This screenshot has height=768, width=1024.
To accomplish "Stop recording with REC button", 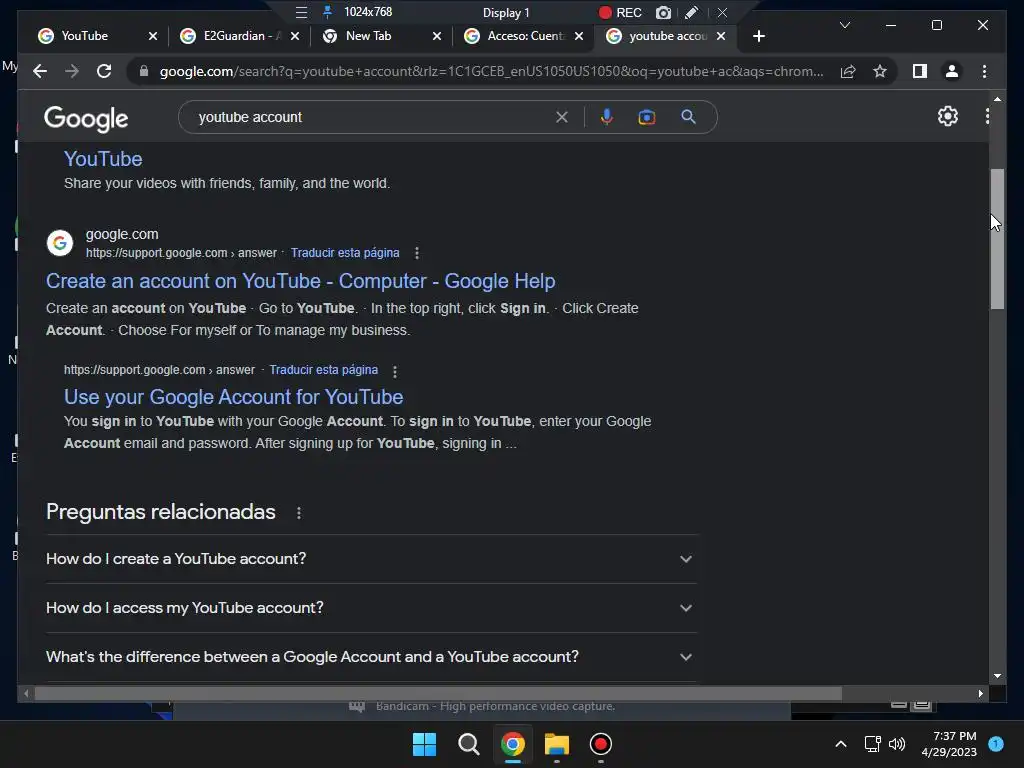I will [x=620, y=12].
